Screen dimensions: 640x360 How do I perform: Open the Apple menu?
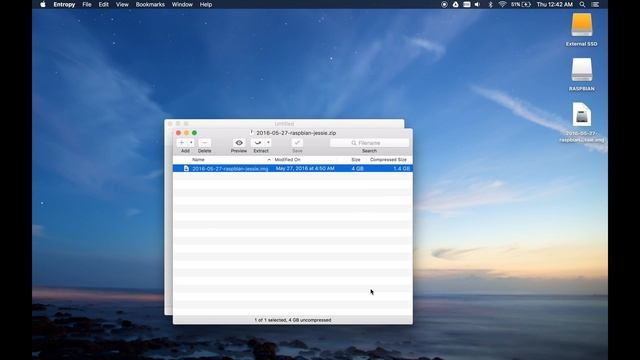(x=43, y=4)
